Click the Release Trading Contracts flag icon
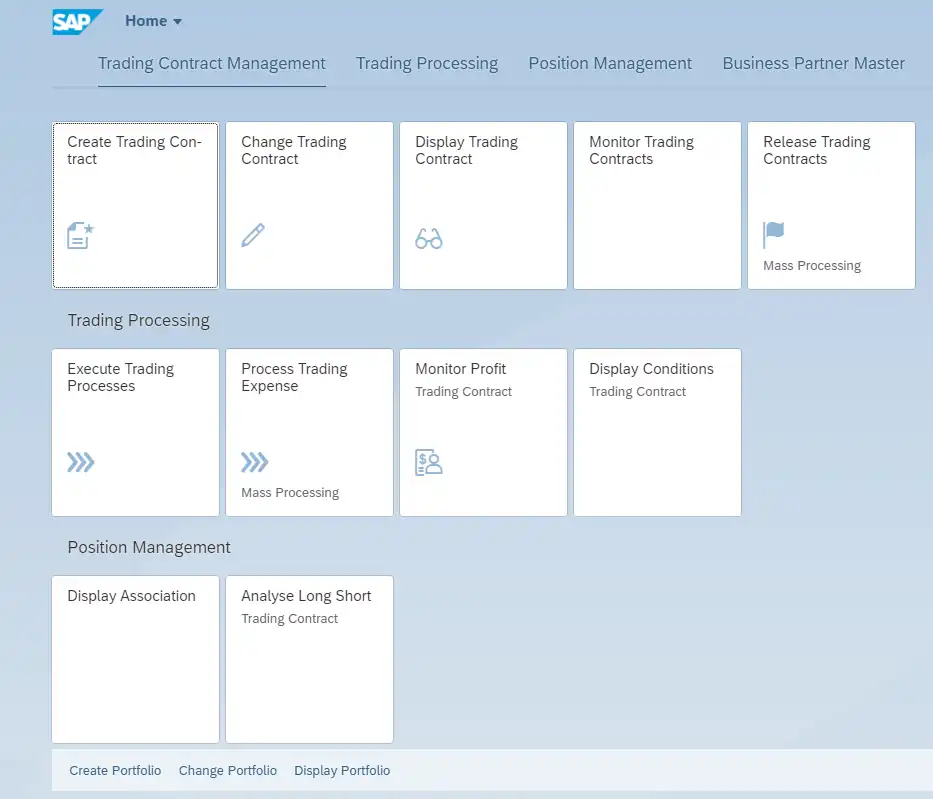Screen dimensions: 933x799 coord(774,234)
